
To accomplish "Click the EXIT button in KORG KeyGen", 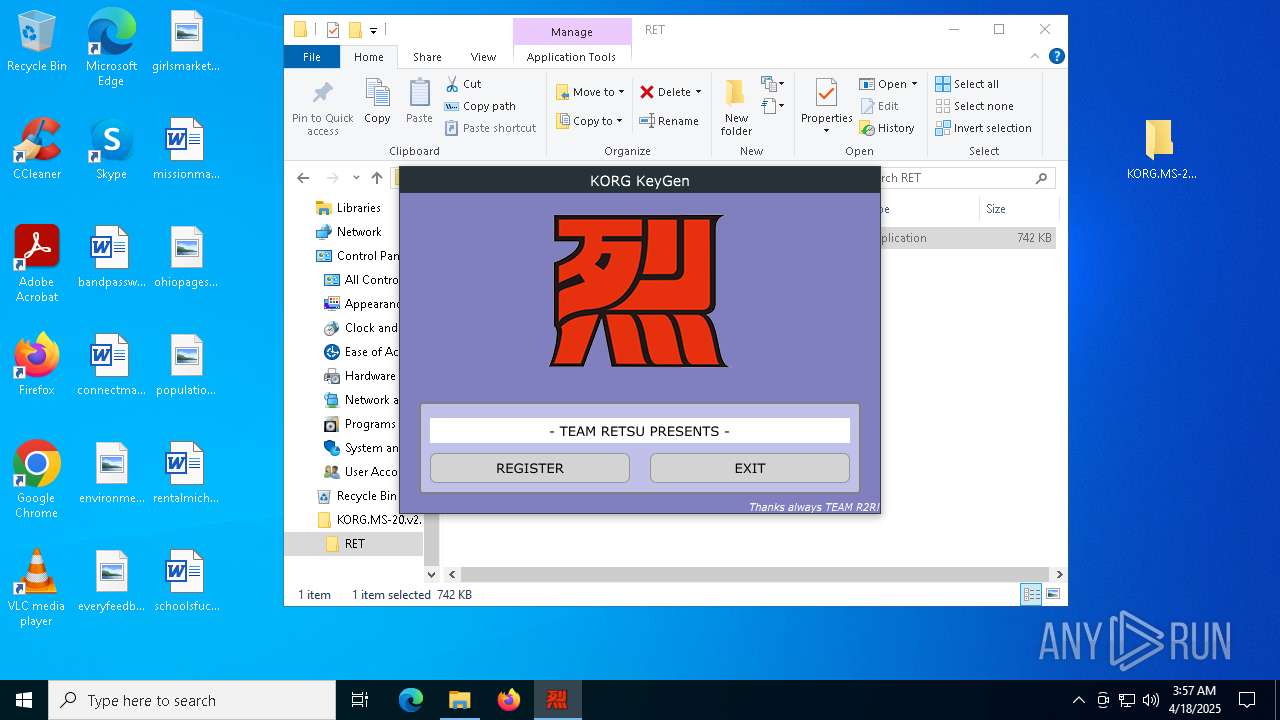I will [750, 468].
